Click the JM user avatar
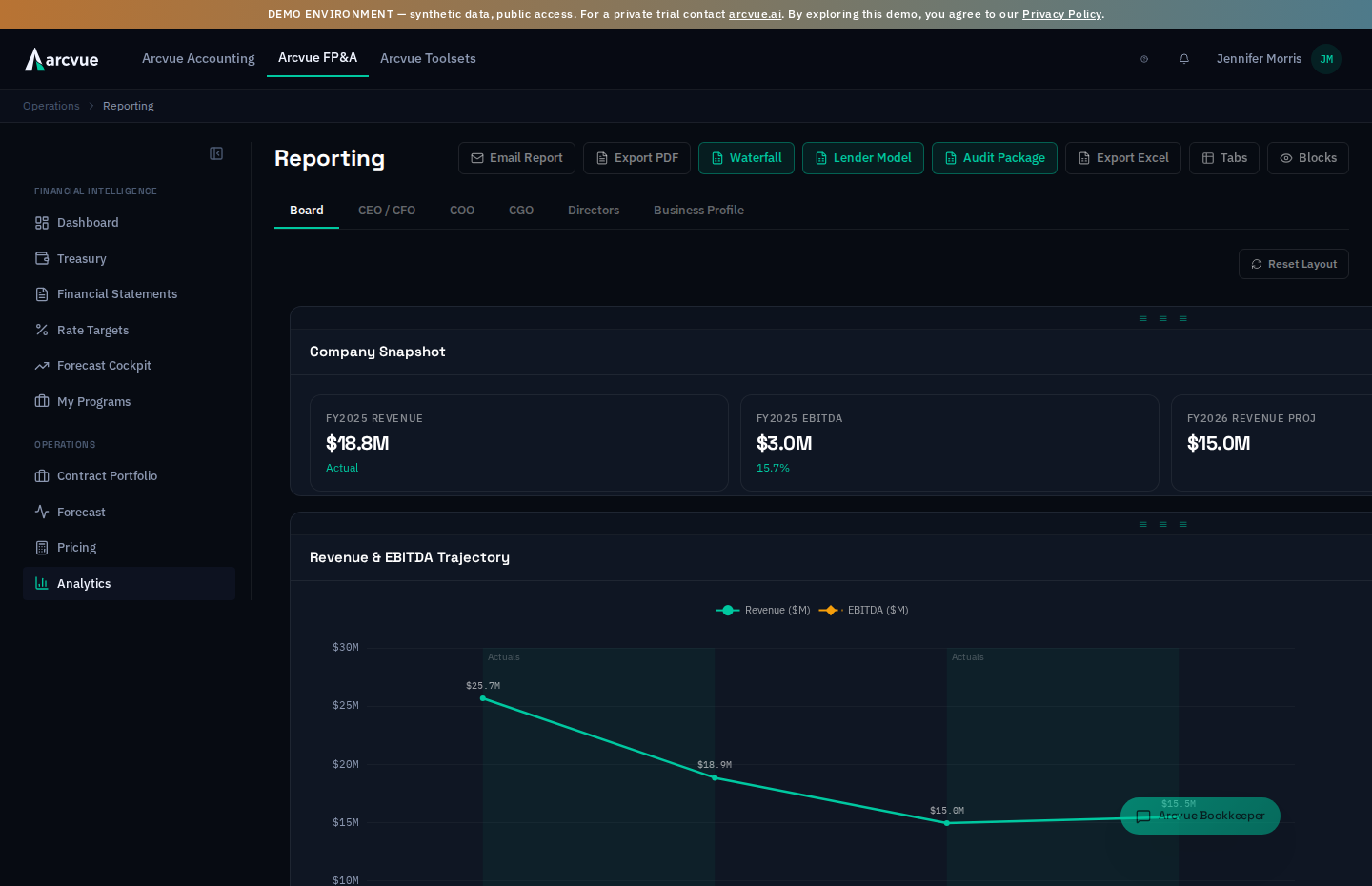This screenshot has height=886, width=1372. click(1326, 59)
